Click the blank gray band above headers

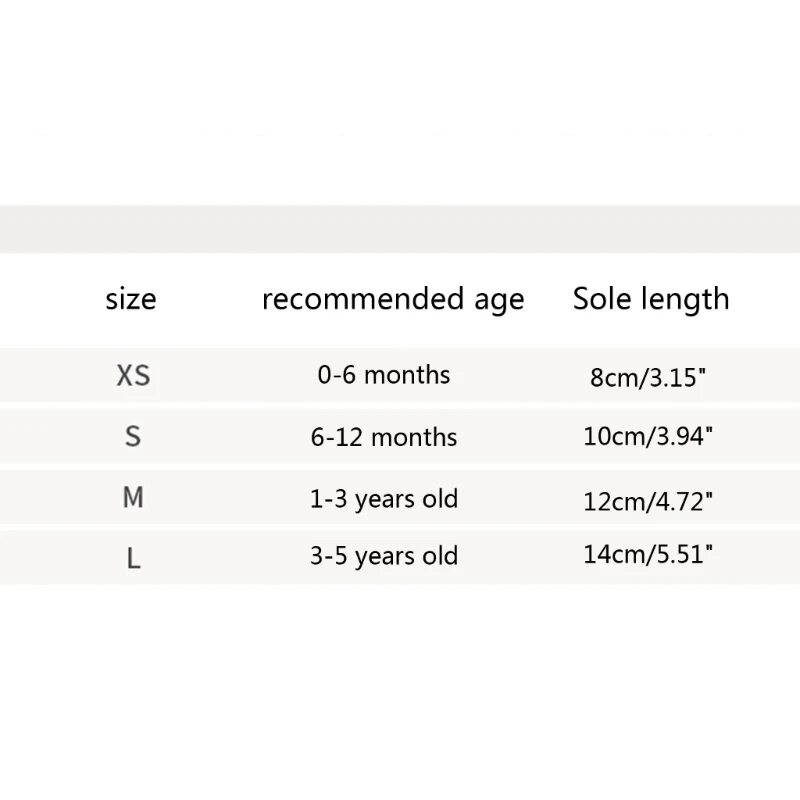[400, 229]
